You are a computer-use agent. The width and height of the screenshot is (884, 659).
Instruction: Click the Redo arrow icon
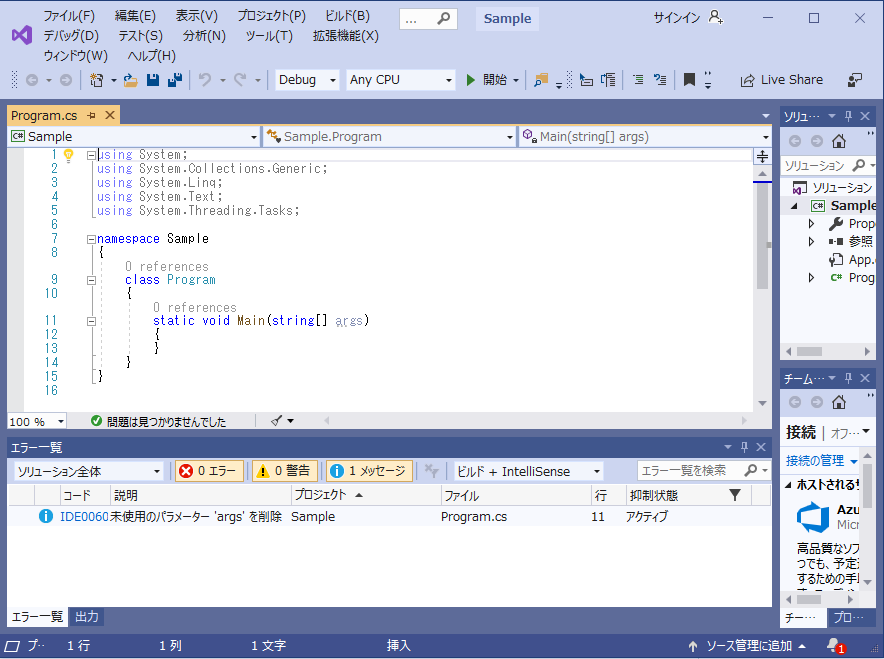pos(240,80)
